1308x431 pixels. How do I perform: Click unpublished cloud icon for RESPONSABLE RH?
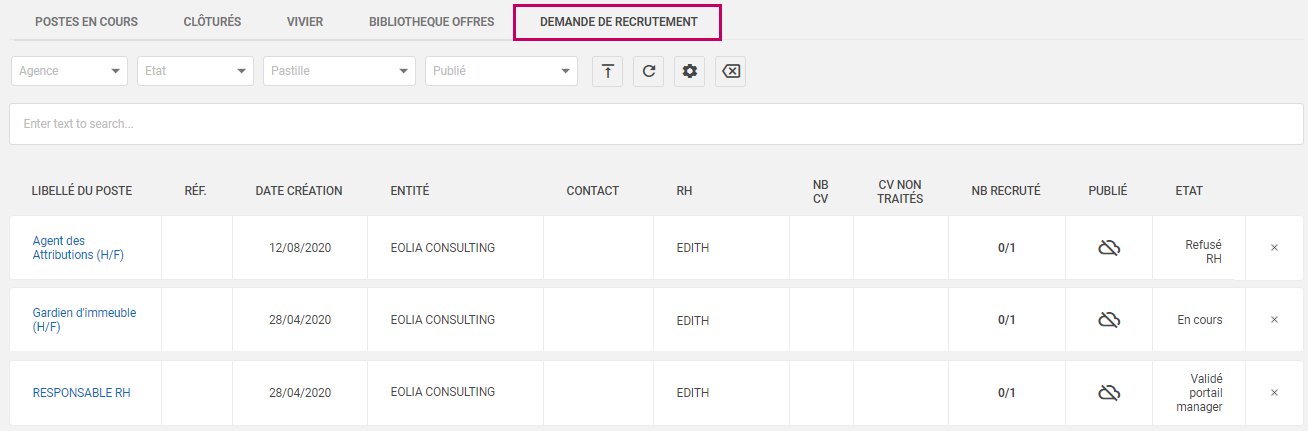[x=1108, y=393]
